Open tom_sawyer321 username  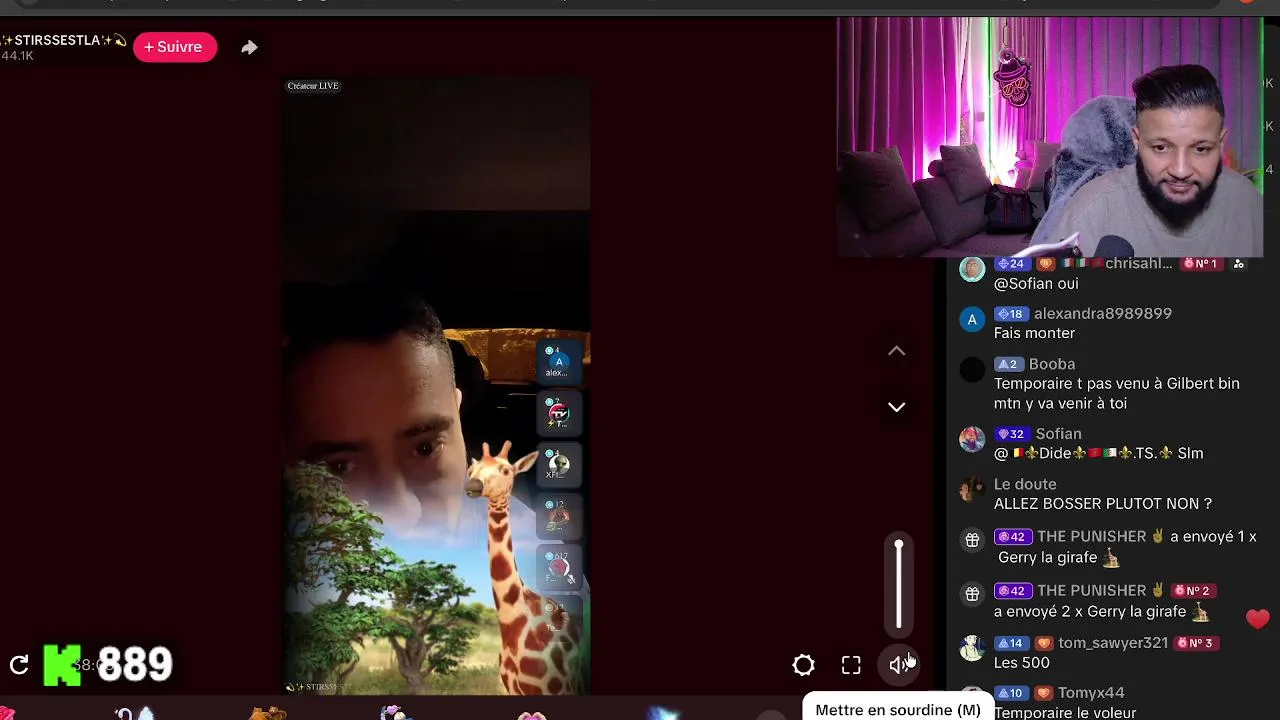(x=1113, y=643)
